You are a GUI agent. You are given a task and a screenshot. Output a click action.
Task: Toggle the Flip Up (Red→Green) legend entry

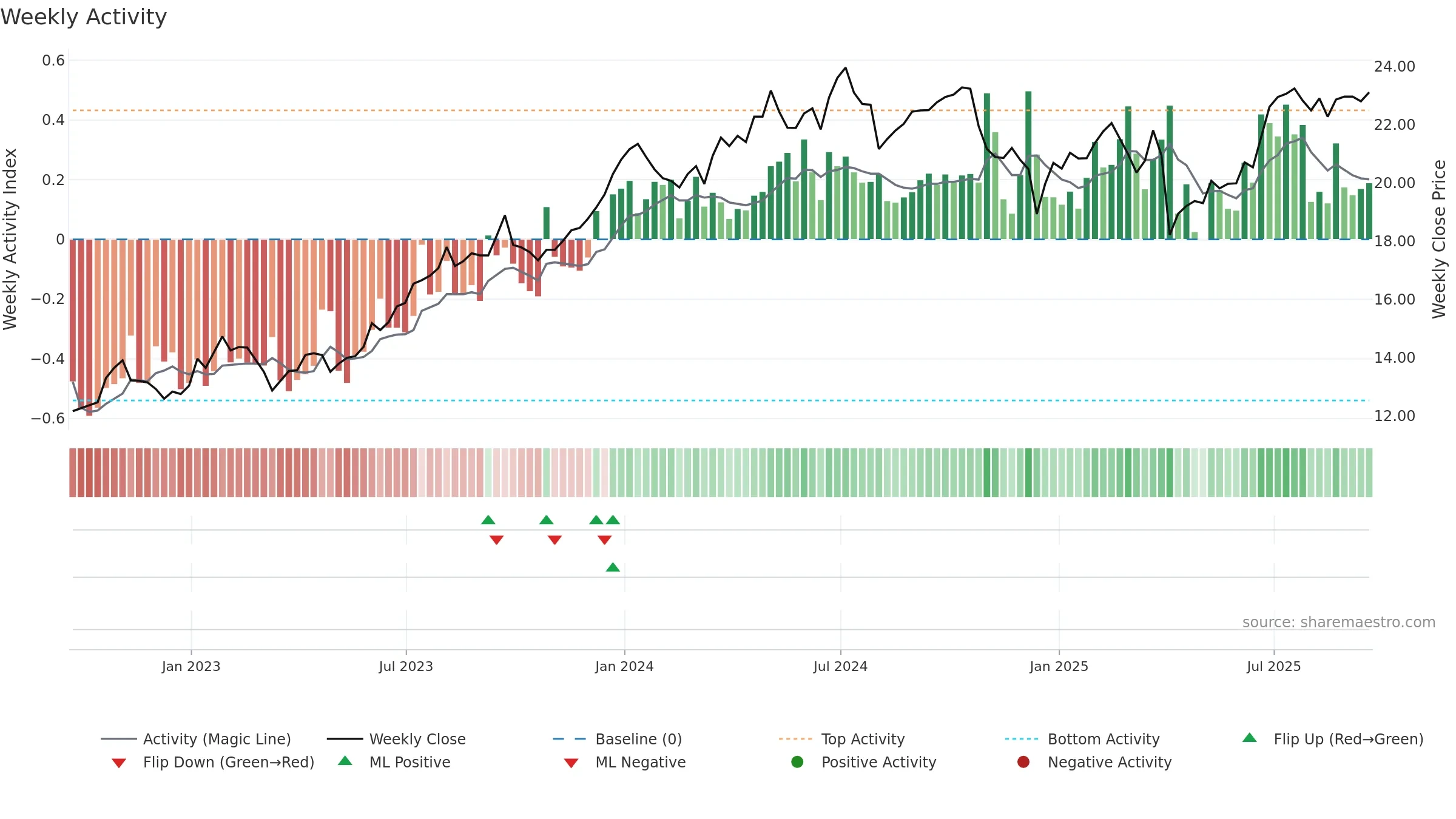coord(1332,739)
